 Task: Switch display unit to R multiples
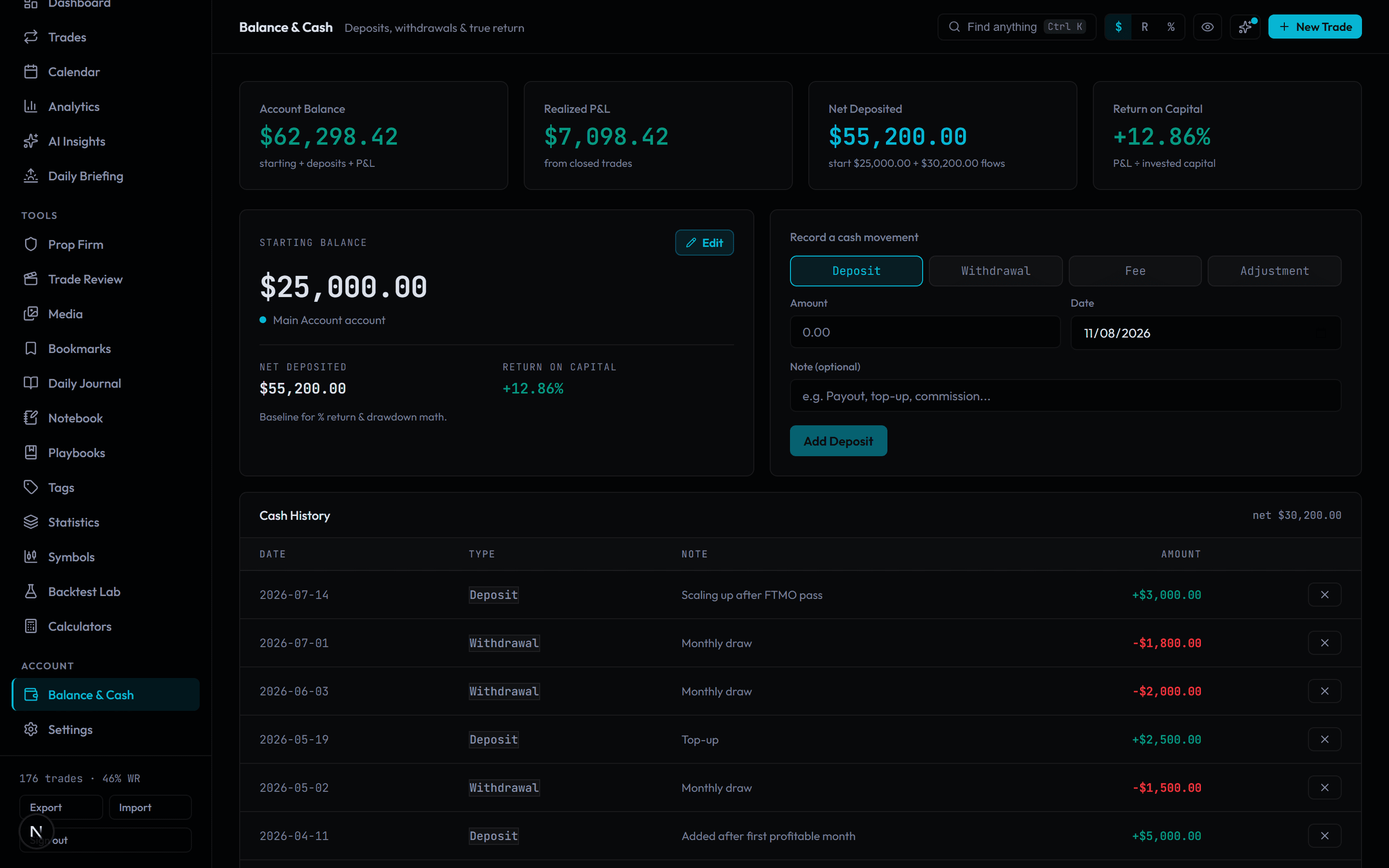click(x=1144, y=27)
